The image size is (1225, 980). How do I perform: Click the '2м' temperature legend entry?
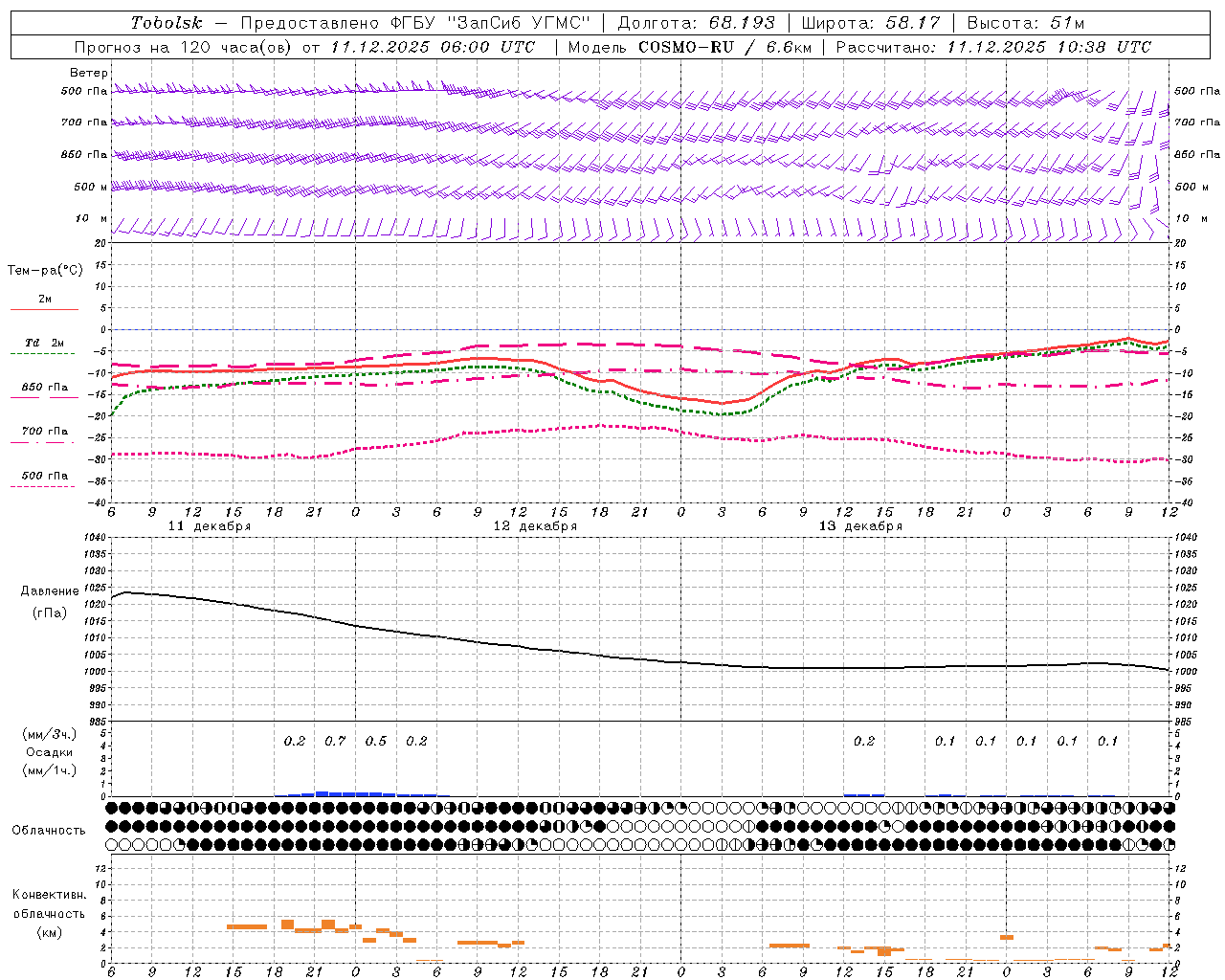(x=45, y=299)
